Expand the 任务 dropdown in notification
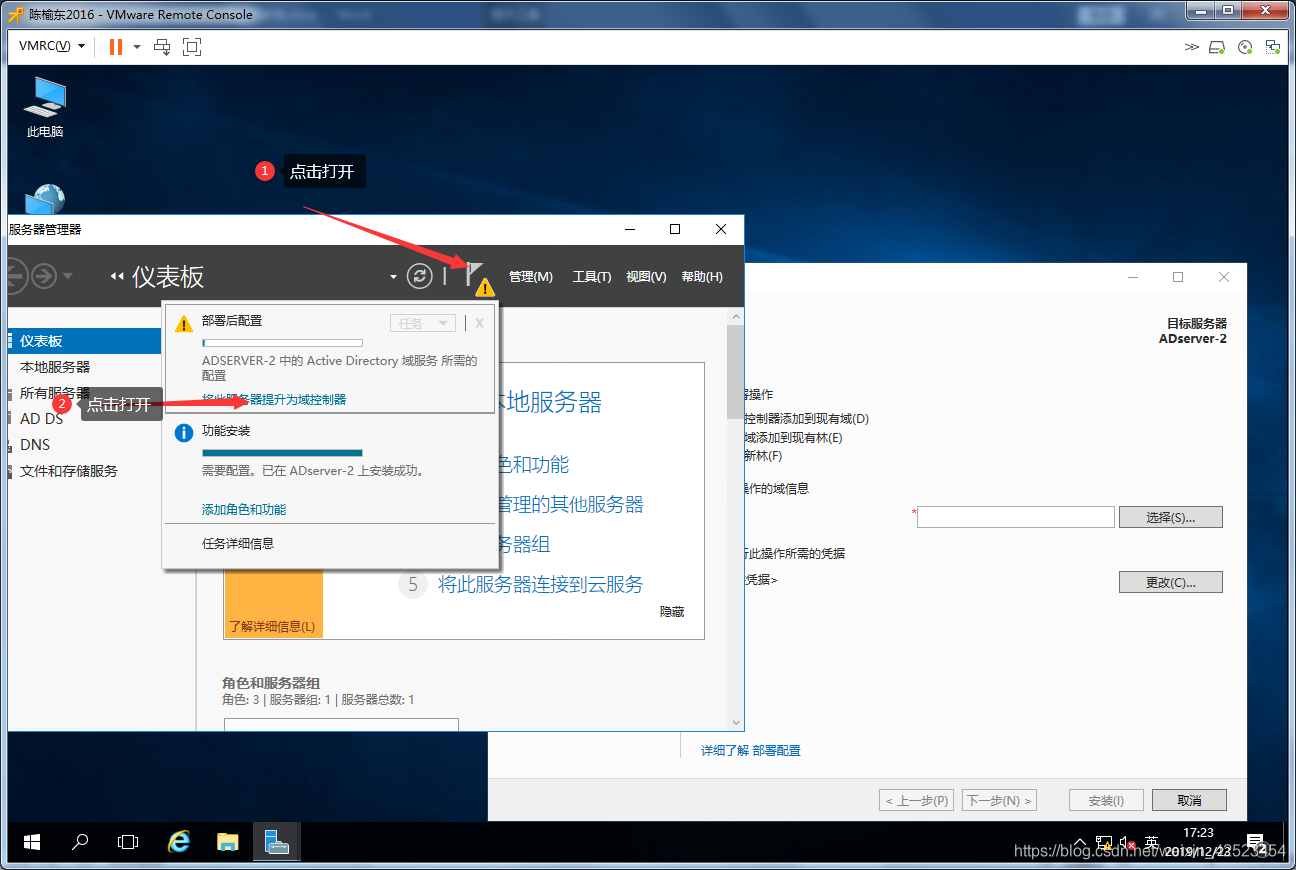Image resolution: width=1296 pixels, height=870 pixels. 423,323
